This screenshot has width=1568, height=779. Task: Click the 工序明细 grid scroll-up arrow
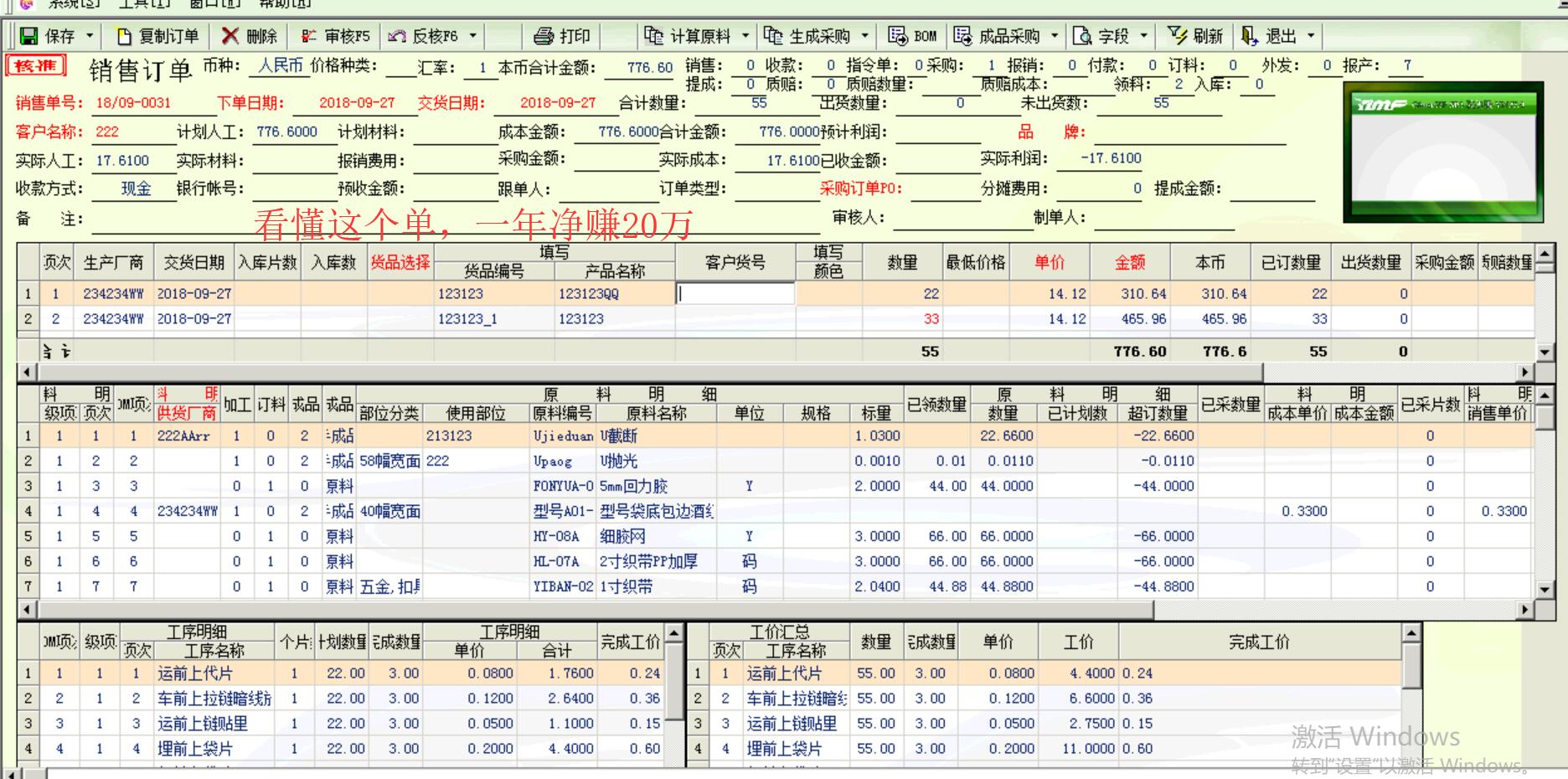(x=674, y=633)
